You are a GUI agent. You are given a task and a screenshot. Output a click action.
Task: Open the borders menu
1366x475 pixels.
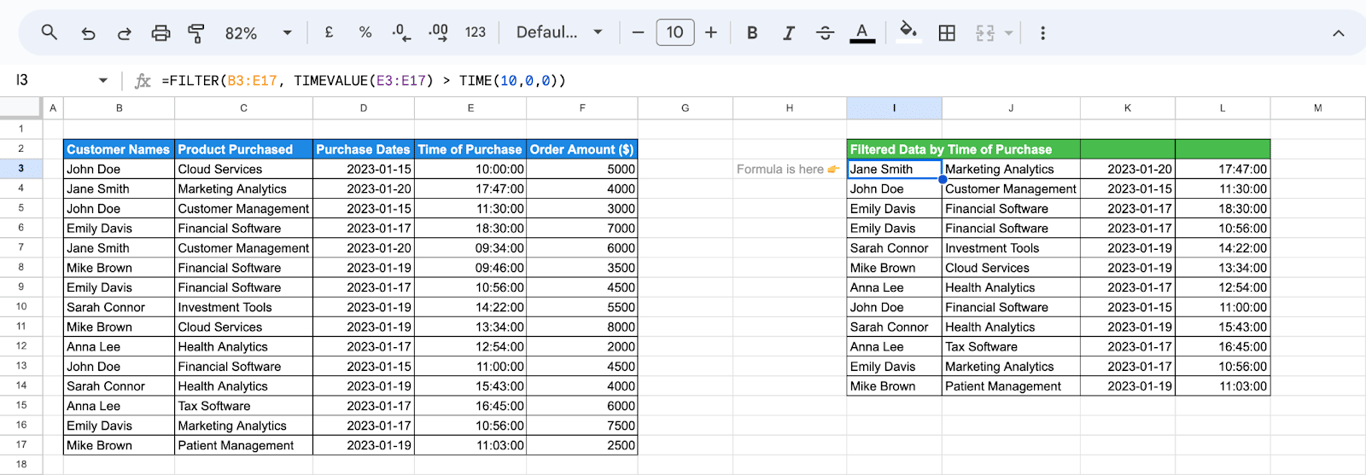[947, 33]
